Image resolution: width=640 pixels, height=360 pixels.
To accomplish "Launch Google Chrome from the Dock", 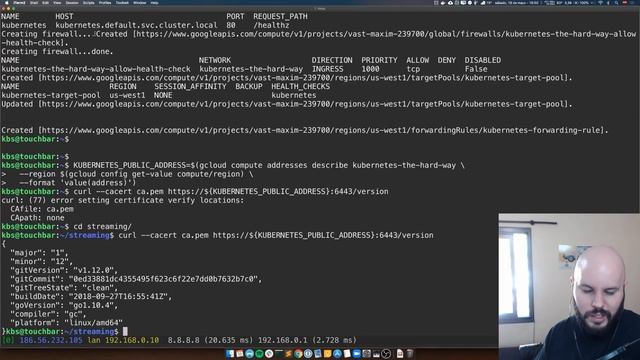I will point(298,353).
